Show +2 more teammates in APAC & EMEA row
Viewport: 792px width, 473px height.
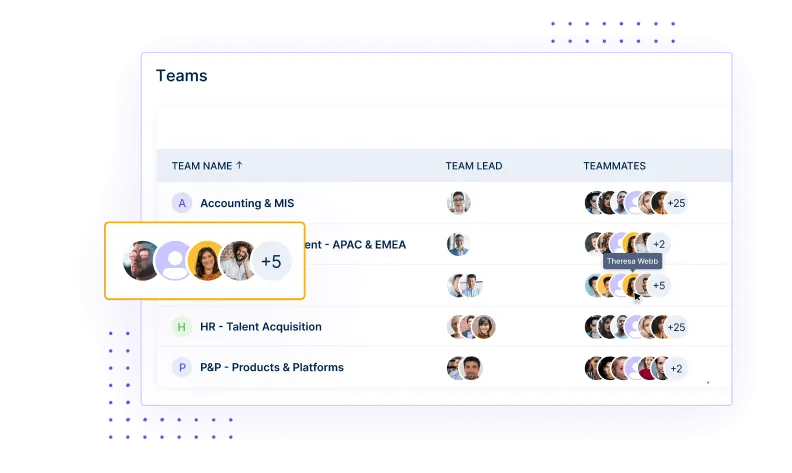click(x=659, y=244)
